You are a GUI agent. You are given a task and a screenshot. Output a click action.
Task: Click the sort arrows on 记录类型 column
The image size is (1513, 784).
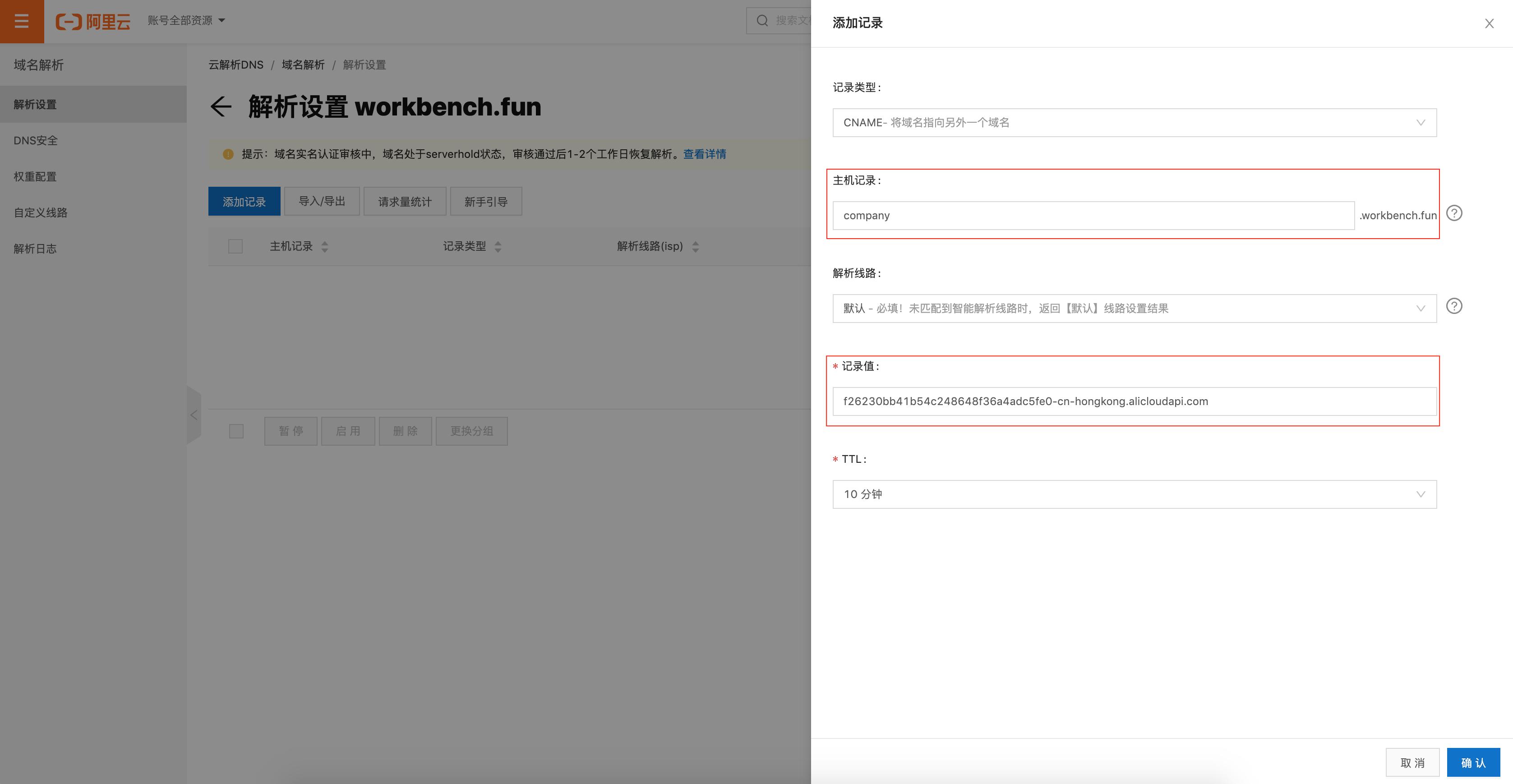pos(498,247)
